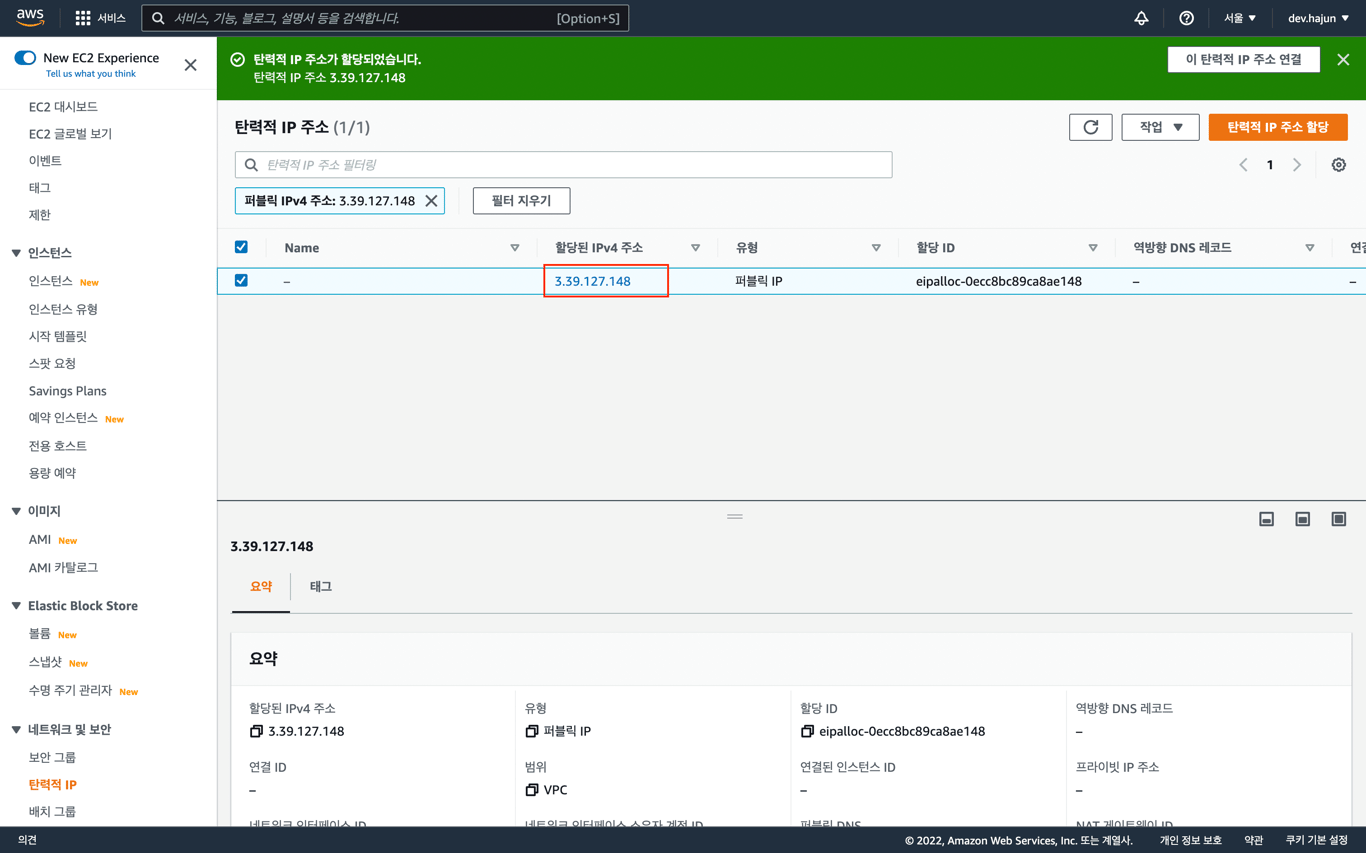Open EC2 대시보드 in sidebar
Screen dimensions: 1366x853
click(x=63, y=107)
